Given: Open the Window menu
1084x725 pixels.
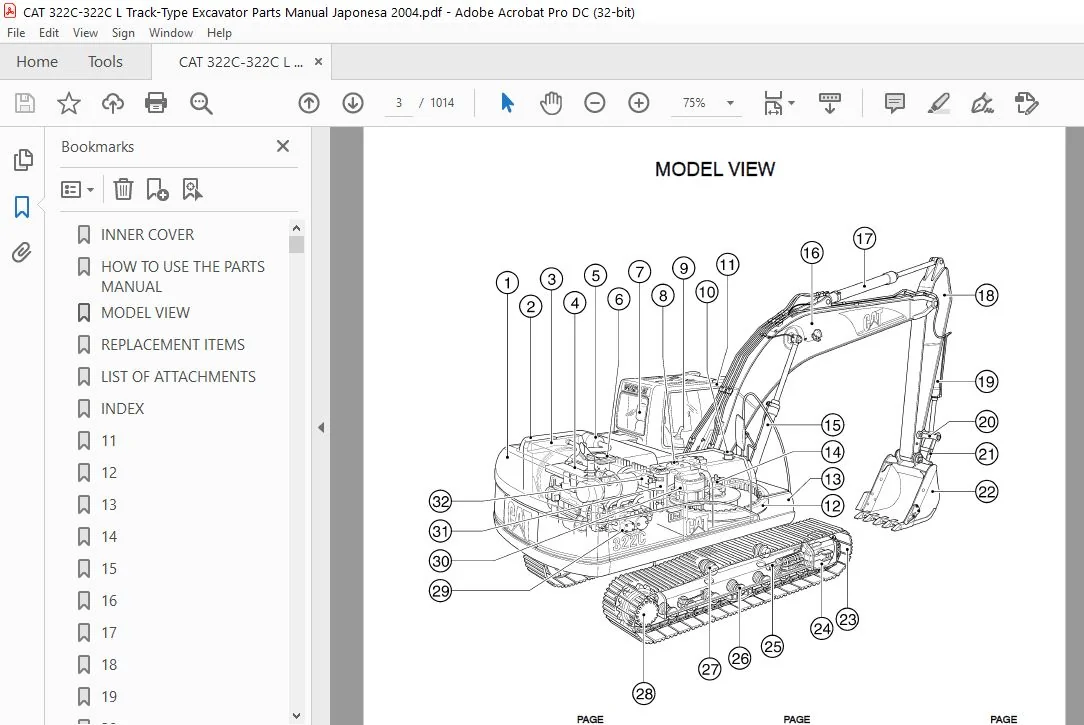Looking at the screenshot, I should point(171,32).
